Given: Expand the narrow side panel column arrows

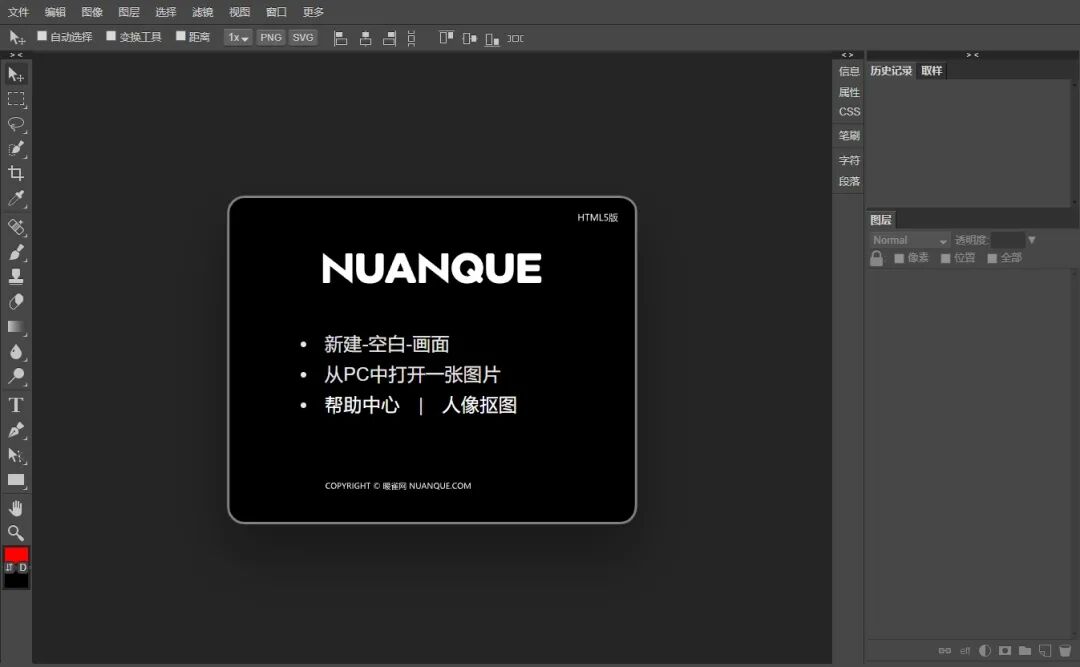Looking at the screenshot, I should click(847, 54).
